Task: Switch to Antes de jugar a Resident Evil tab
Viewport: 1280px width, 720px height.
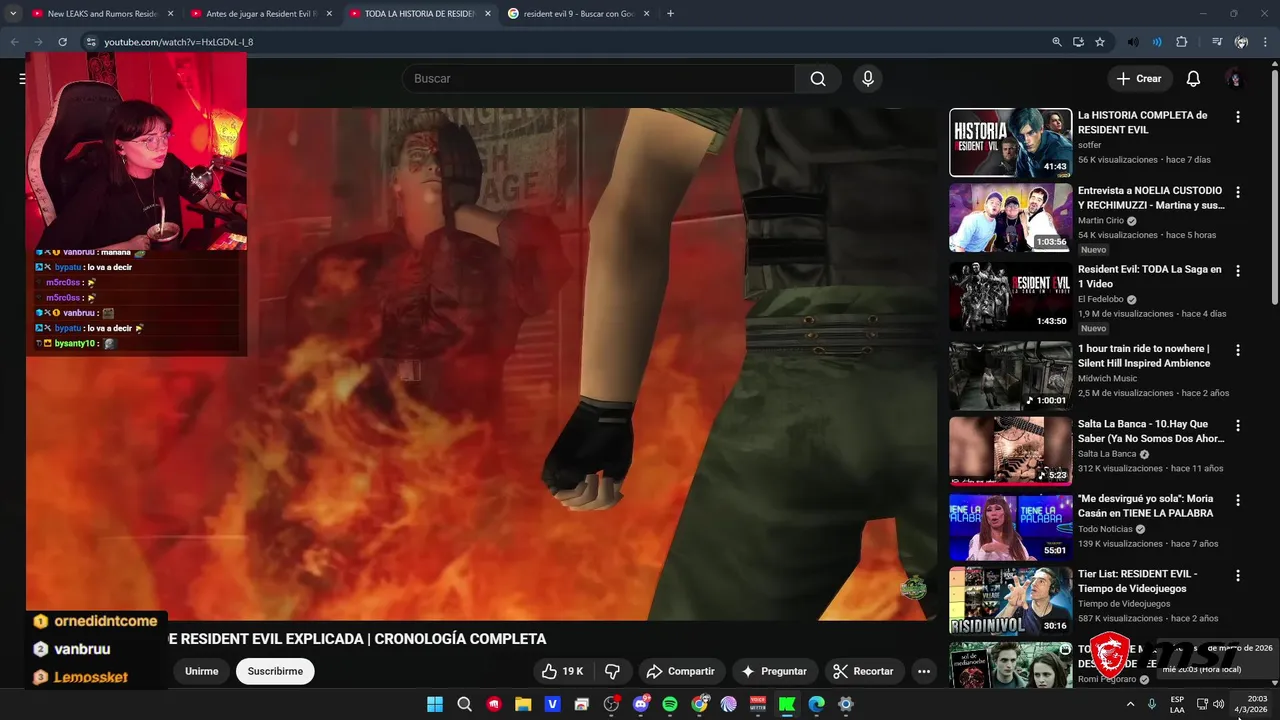Action: click(261, 14)
